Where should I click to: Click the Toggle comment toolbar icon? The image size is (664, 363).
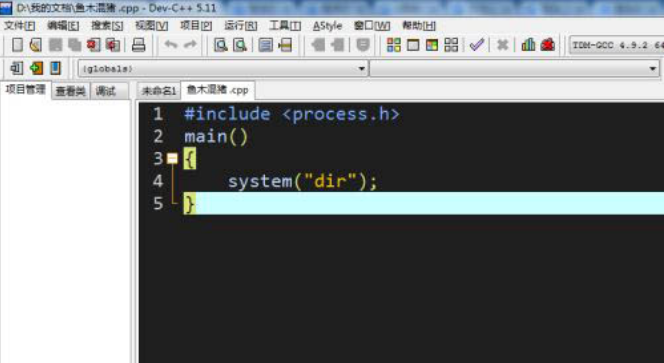pos(363,45)
